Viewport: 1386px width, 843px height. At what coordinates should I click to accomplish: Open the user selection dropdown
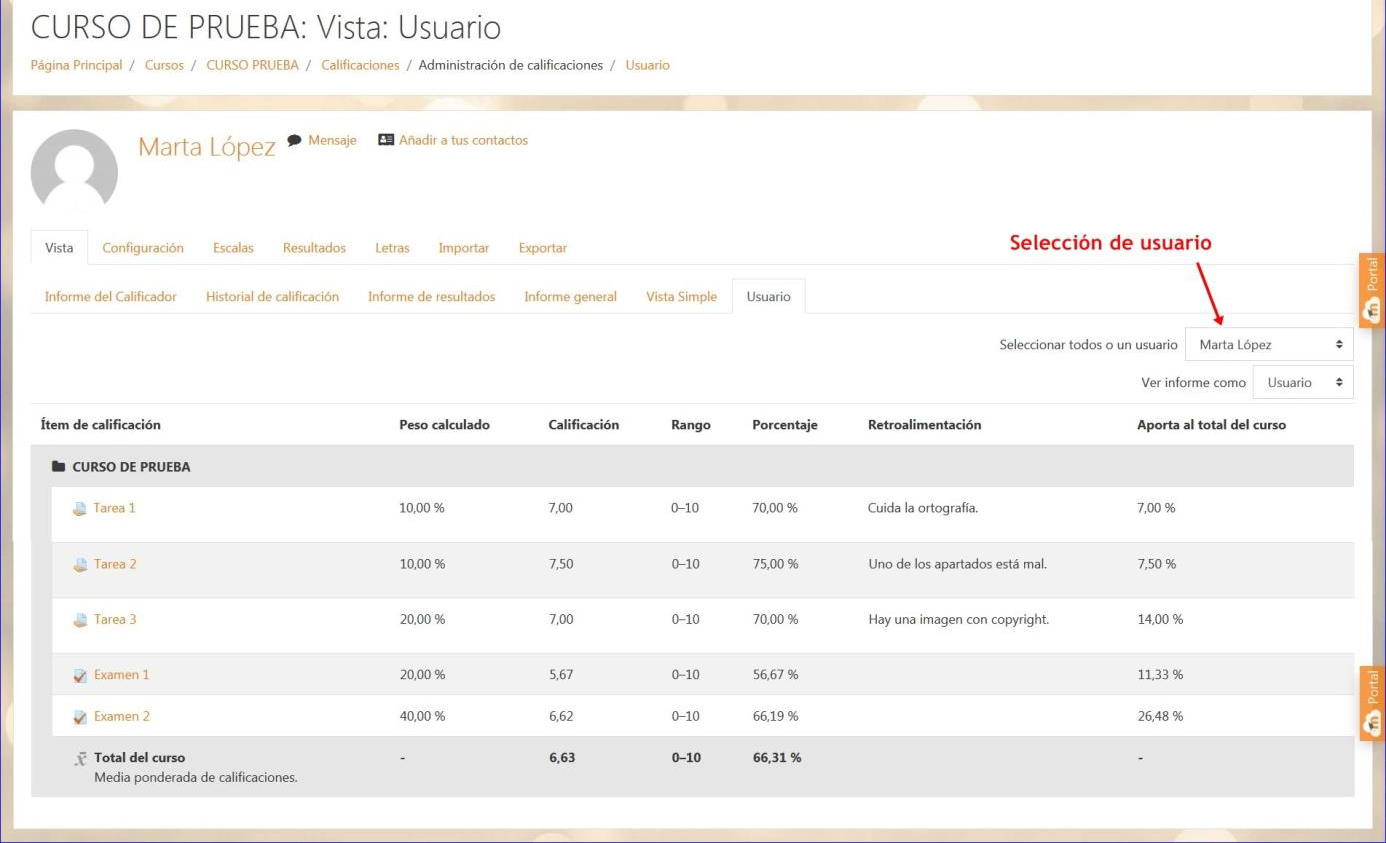[1268, 345]
